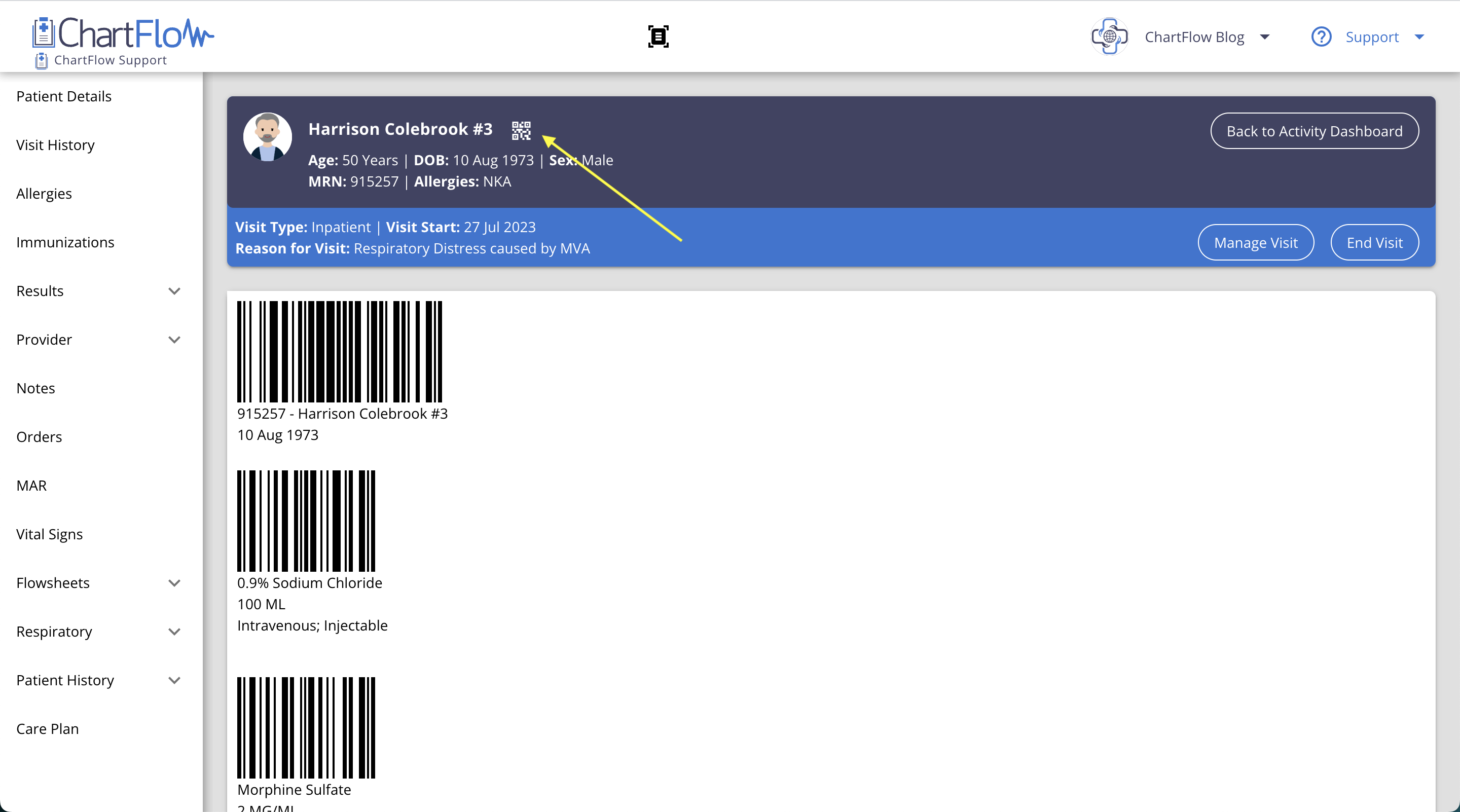This screenshot has width=1460, height=812.
Task: Click the Harrison Colebrook patient avatar
Action: click(x=268, y=137)
